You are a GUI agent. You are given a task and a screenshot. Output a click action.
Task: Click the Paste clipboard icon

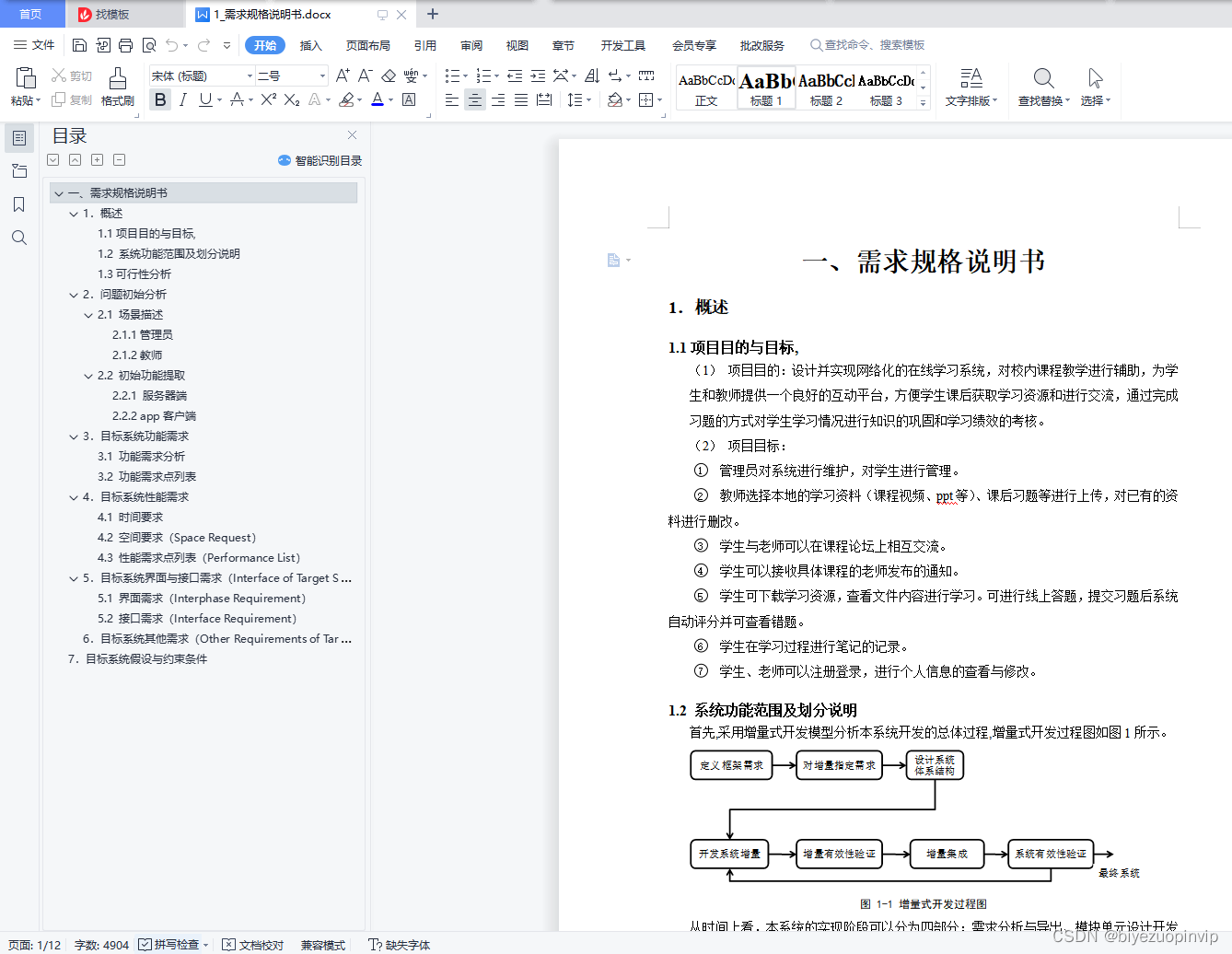tap(26, 78)
